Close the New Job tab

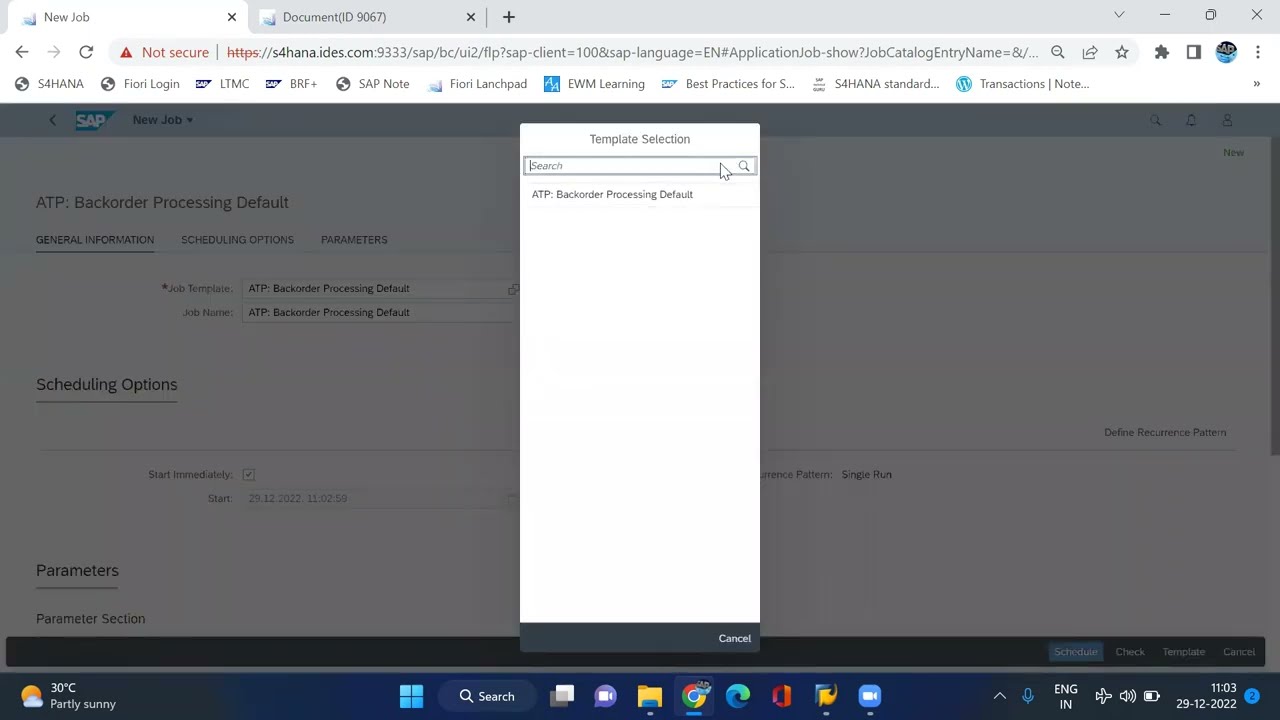(x=232, y=17)
